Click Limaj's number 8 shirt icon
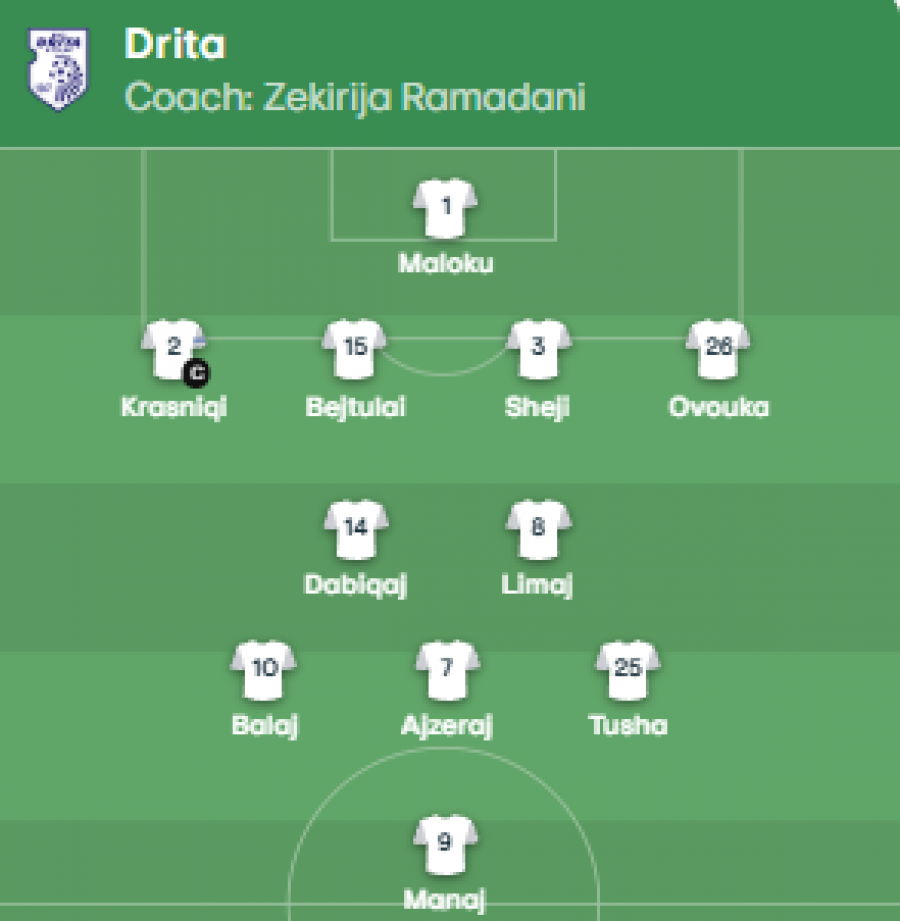 (538, 530)
